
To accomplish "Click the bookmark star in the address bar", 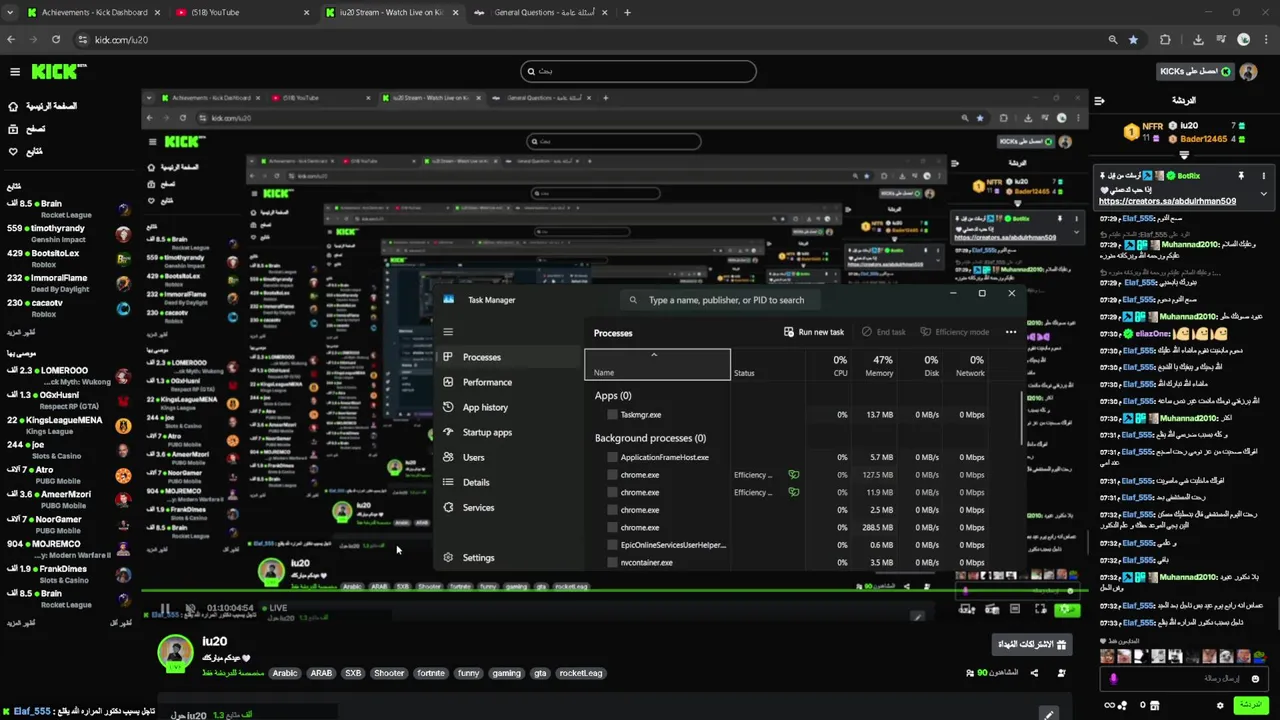I will tap(1133, 40).
